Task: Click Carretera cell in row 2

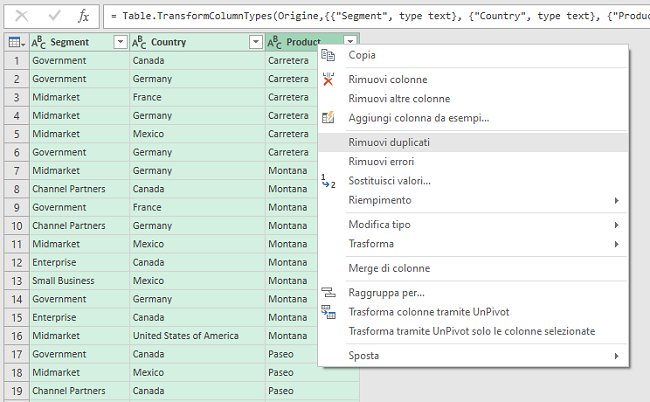Action: 292,79
